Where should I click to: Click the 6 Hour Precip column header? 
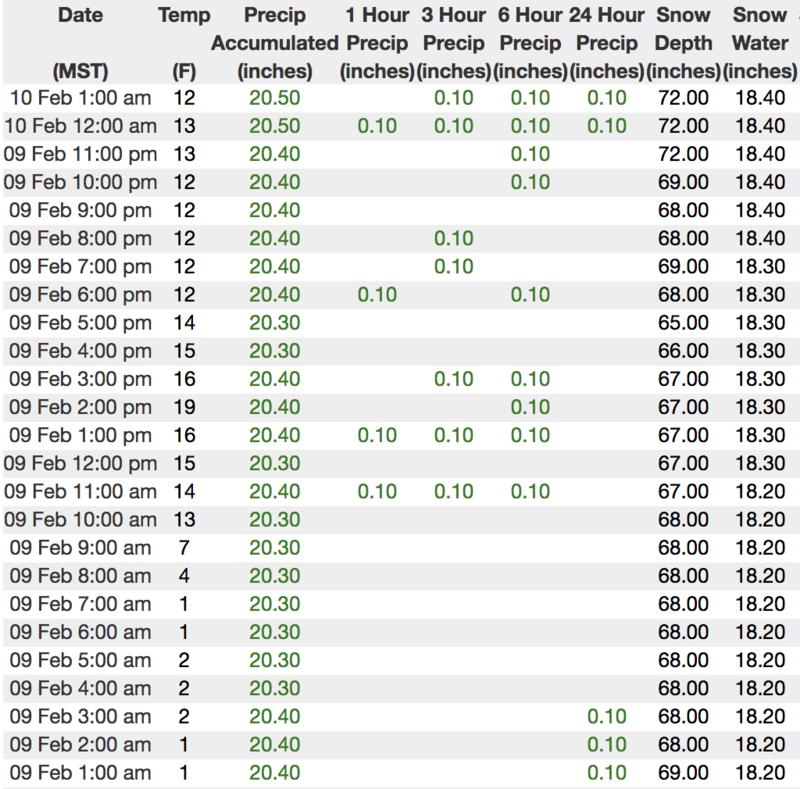[x=530, y=45]
